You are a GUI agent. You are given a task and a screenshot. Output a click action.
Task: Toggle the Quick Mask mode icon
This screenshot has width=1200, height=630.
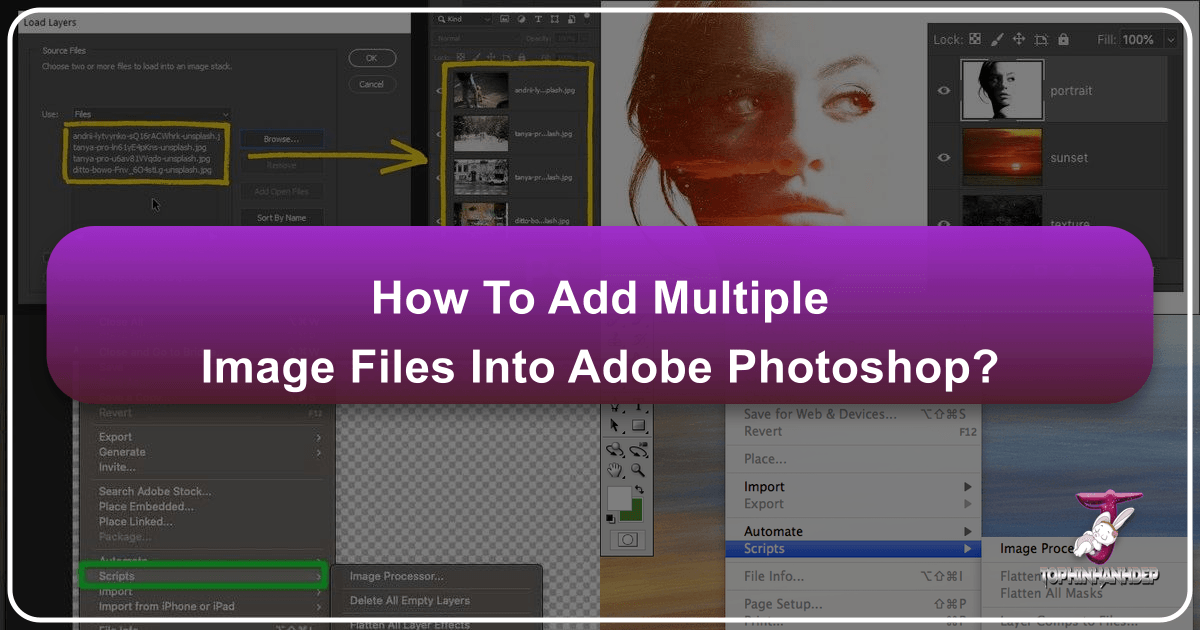628,539
